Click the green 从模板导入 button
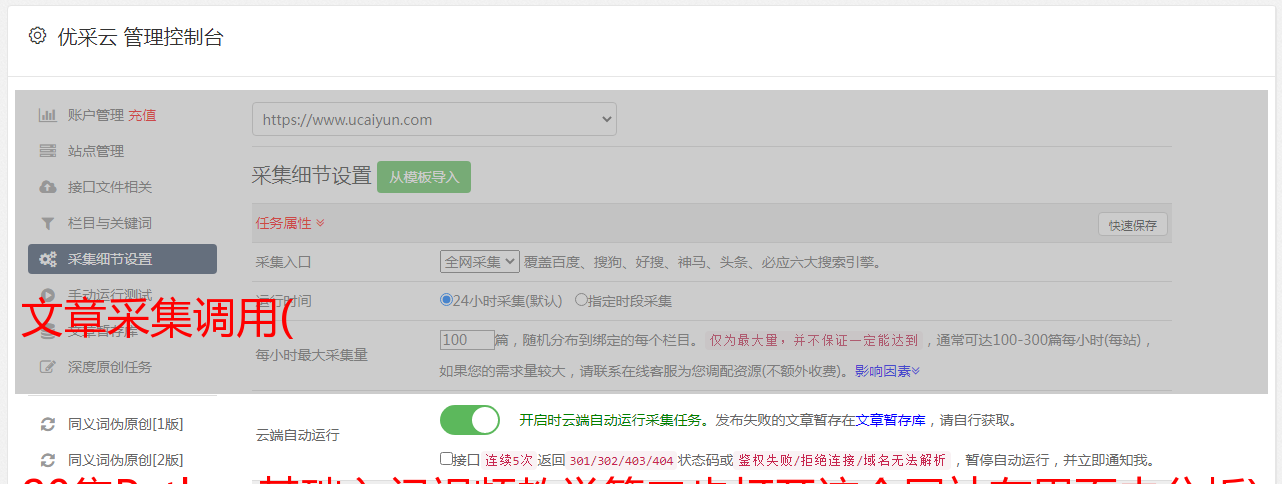Viewport: 1282px width, 484px height. (x=424, y=177)
